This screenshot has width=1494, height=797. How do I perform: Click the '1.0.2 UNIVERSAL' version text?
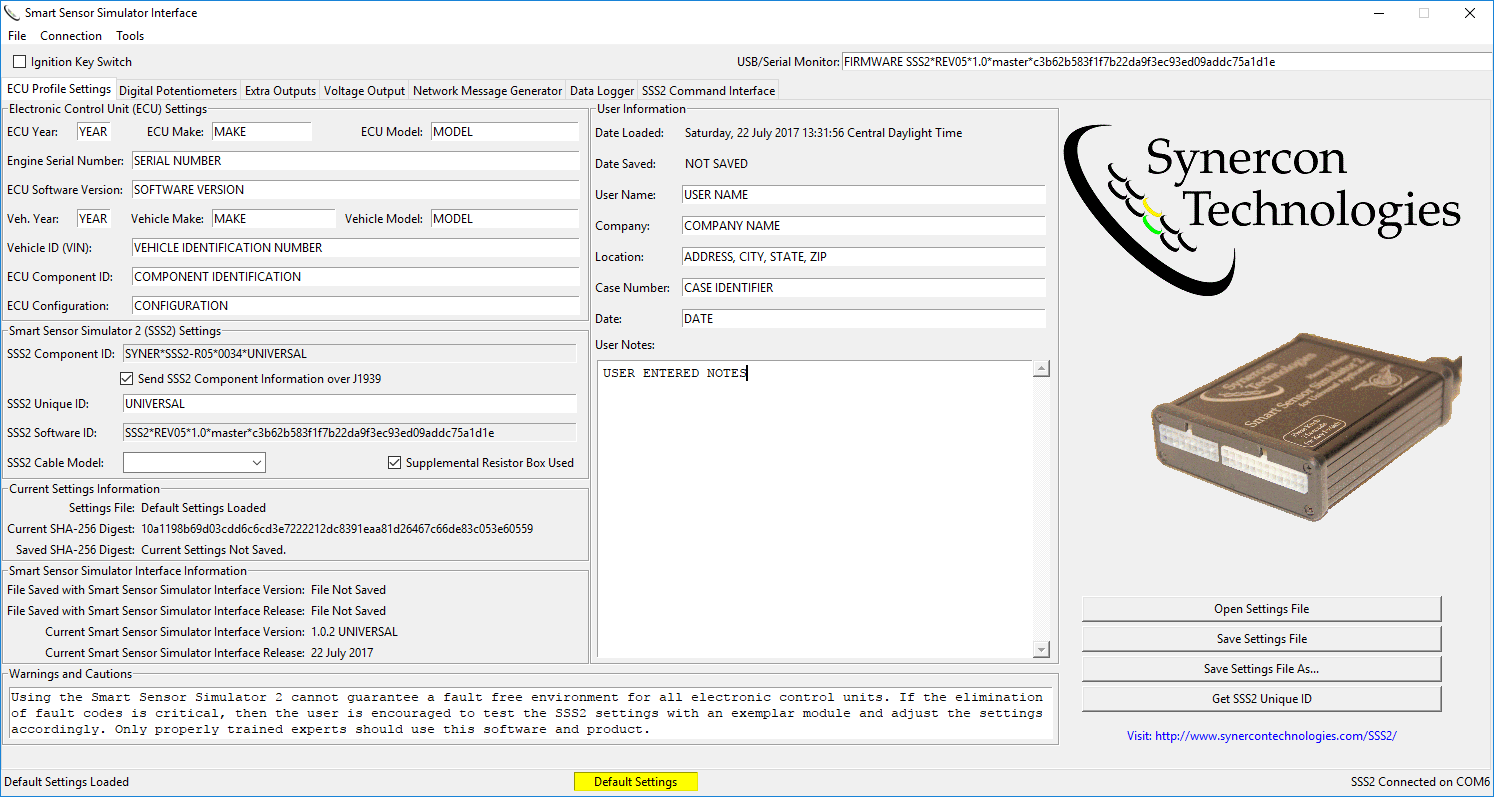(354, 632)
